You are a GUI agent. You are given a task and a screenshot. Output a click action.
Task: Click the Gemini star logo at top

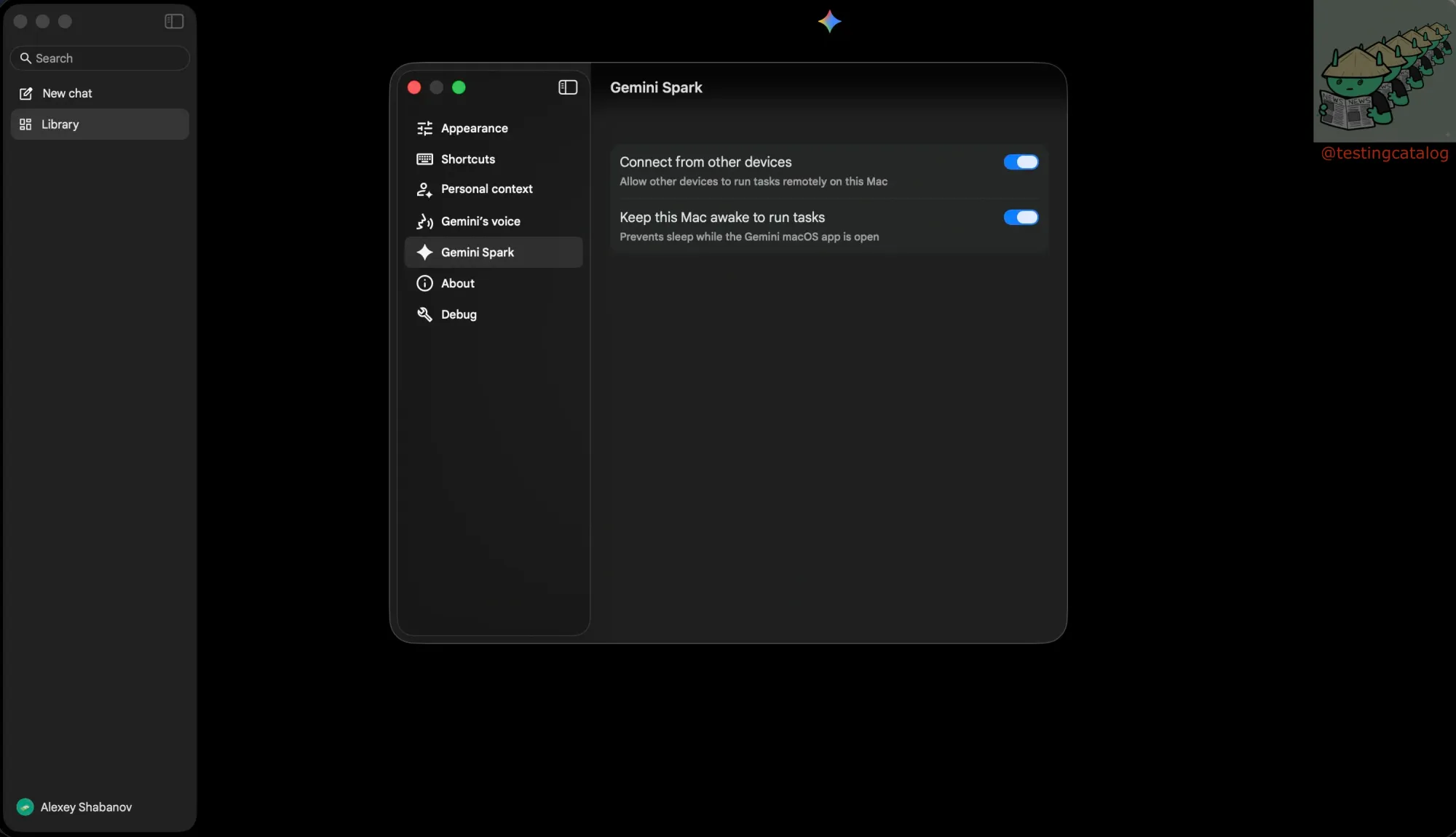click(x=829, y=21)
